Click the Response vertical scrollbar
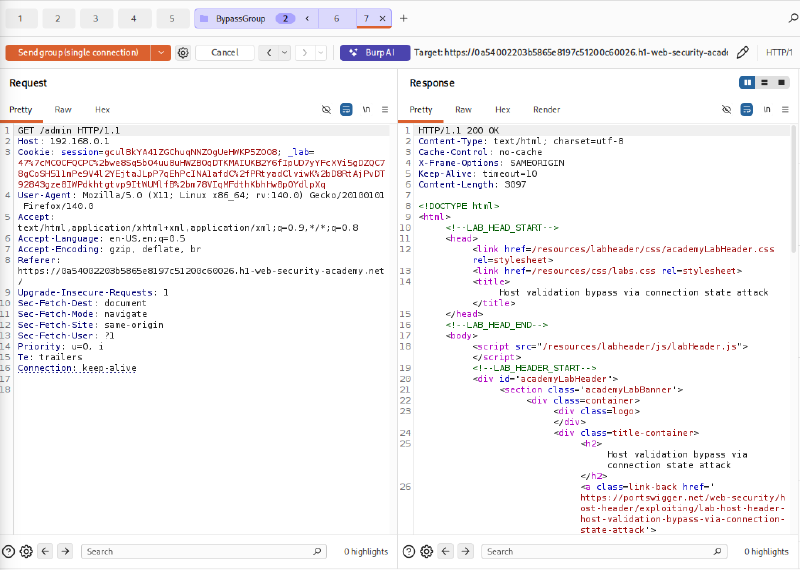The height and width of the screenshot is (570, 800). click(x=795, y=189)
